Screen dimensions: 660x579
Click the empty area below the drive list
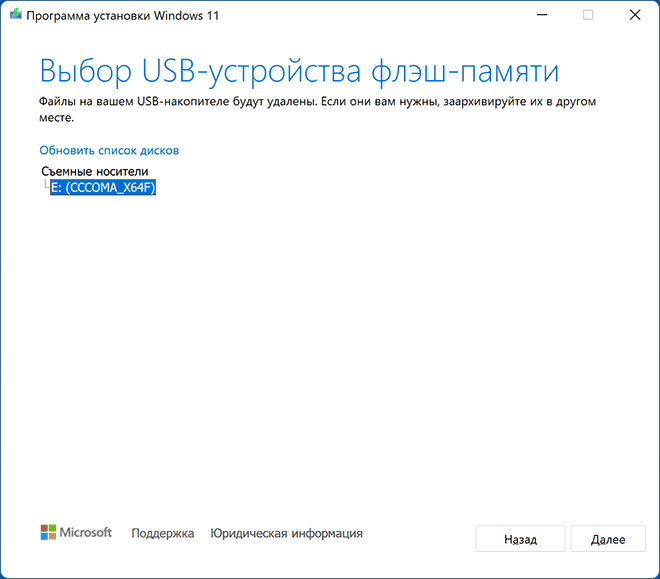coord(330,350)
